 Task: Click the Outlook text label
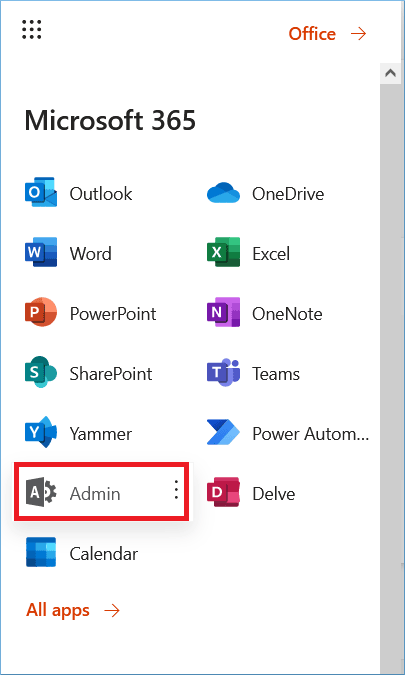pos(101,194)
